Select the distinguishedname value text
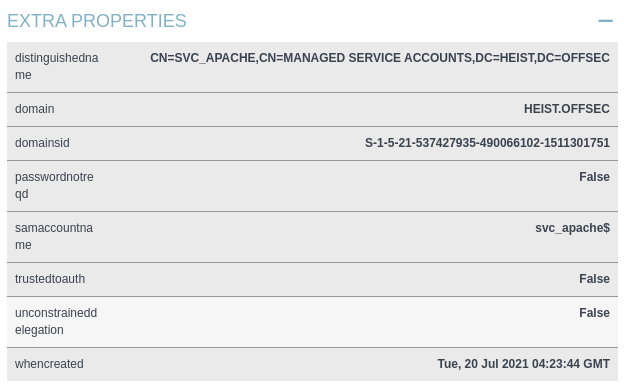Viewport: 624px width, 389px height. (x=380, y=58)
